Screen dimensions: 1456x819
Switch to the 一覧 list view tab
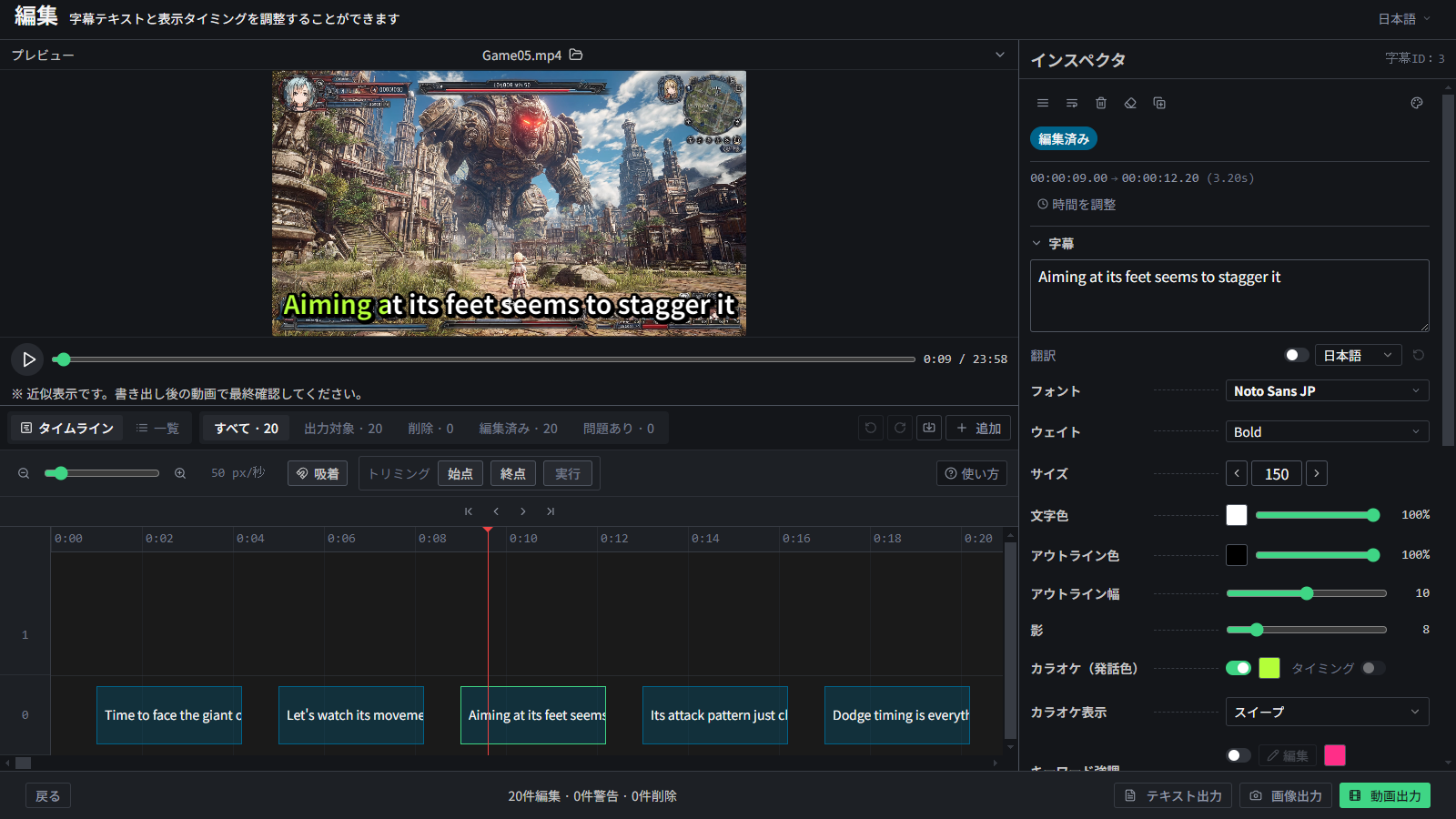click(157, 428)
